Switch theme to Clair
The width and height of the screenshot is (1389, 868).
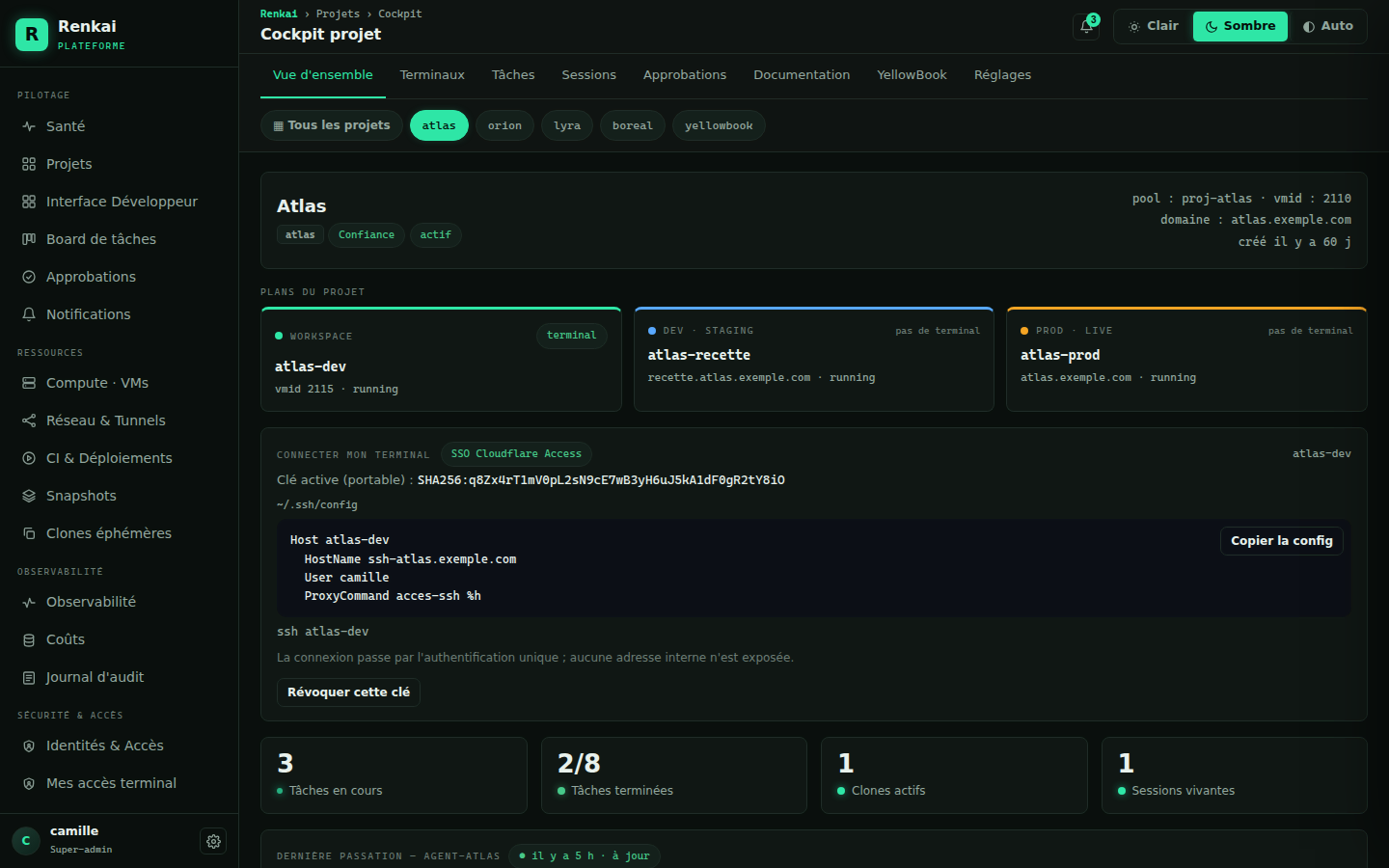tap(1154, 26)
